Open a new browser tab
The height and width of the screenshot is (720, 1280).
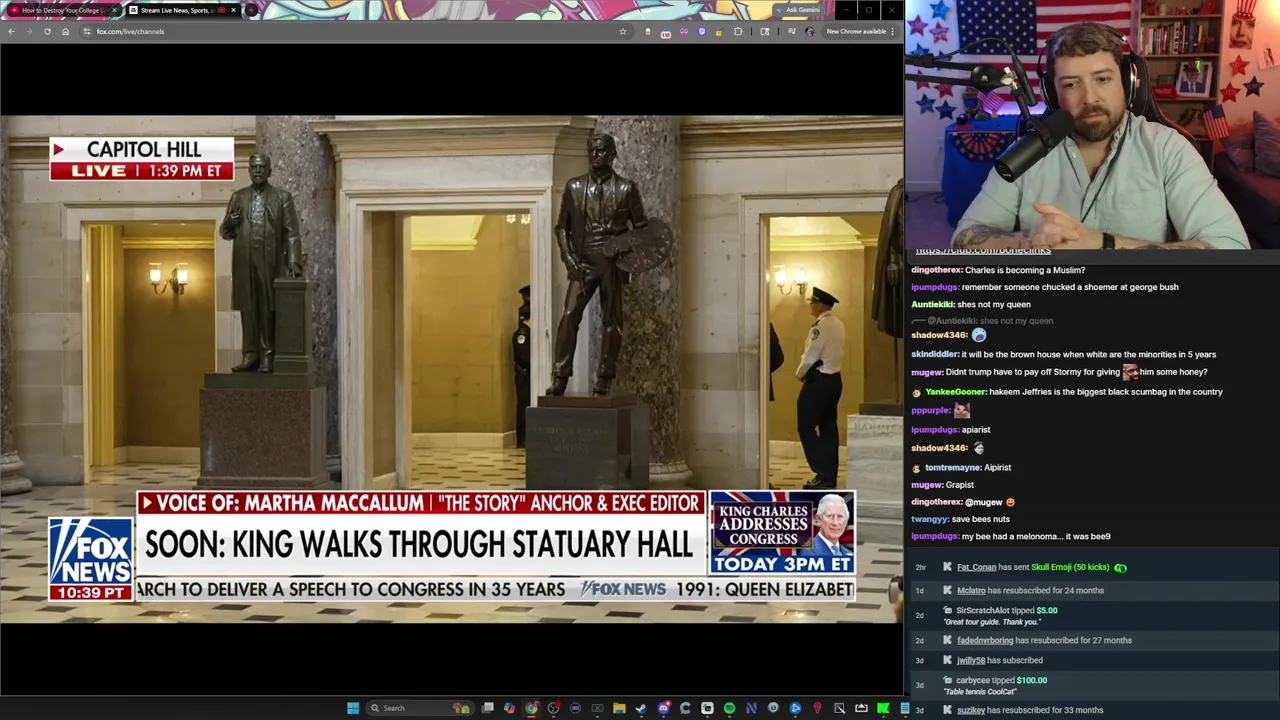(x=251, y=10)
